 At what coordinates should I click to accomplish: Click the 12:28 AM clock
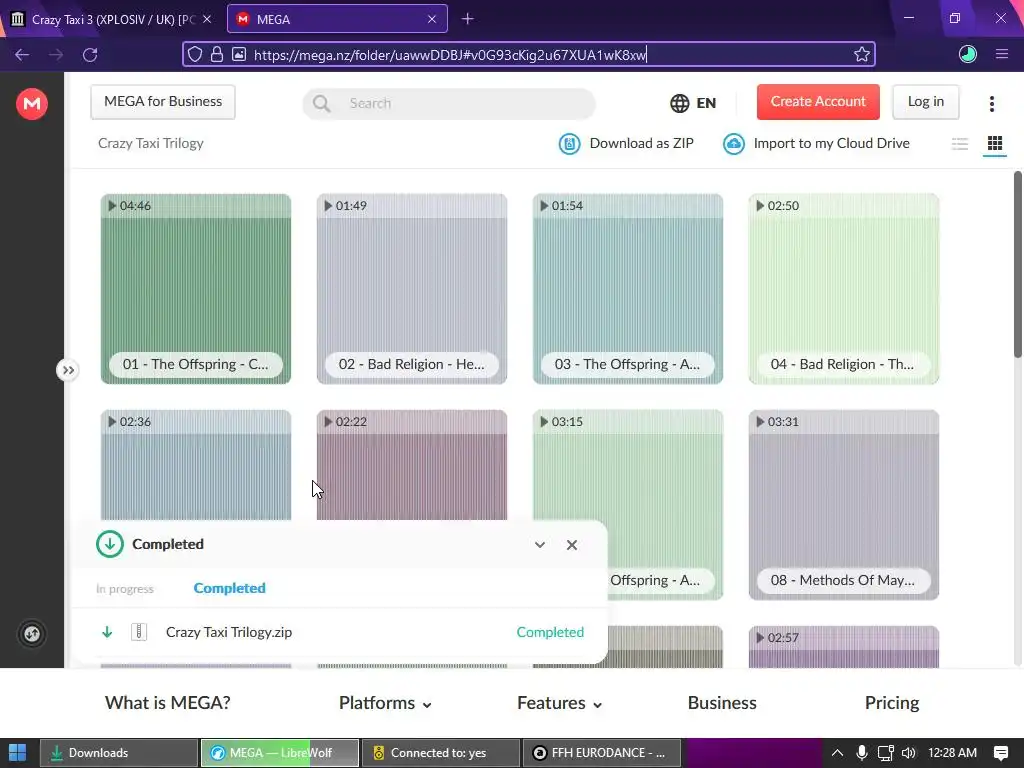[x=952, y=753]
